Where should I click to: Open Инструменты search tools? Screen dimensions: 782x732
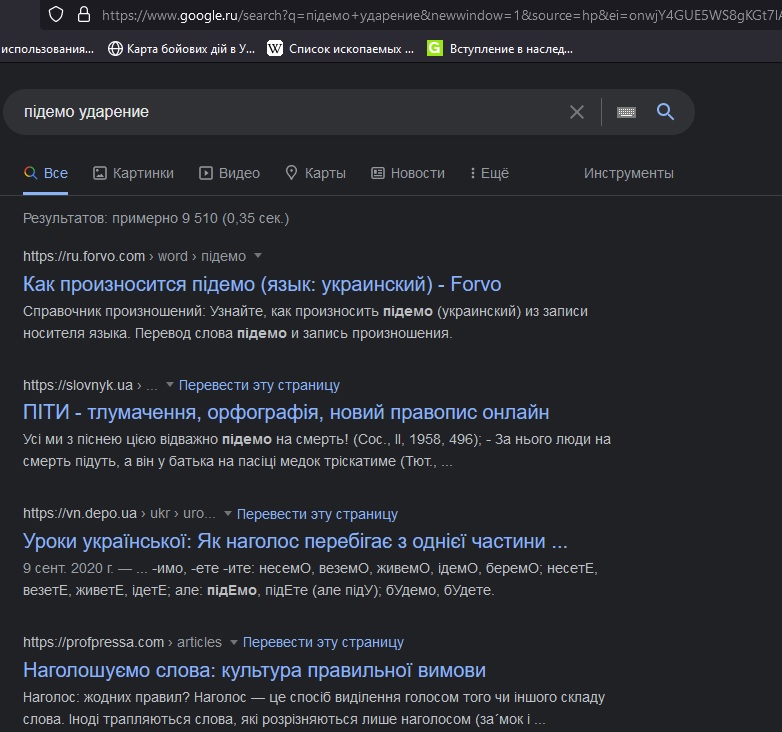click(628, 173)
